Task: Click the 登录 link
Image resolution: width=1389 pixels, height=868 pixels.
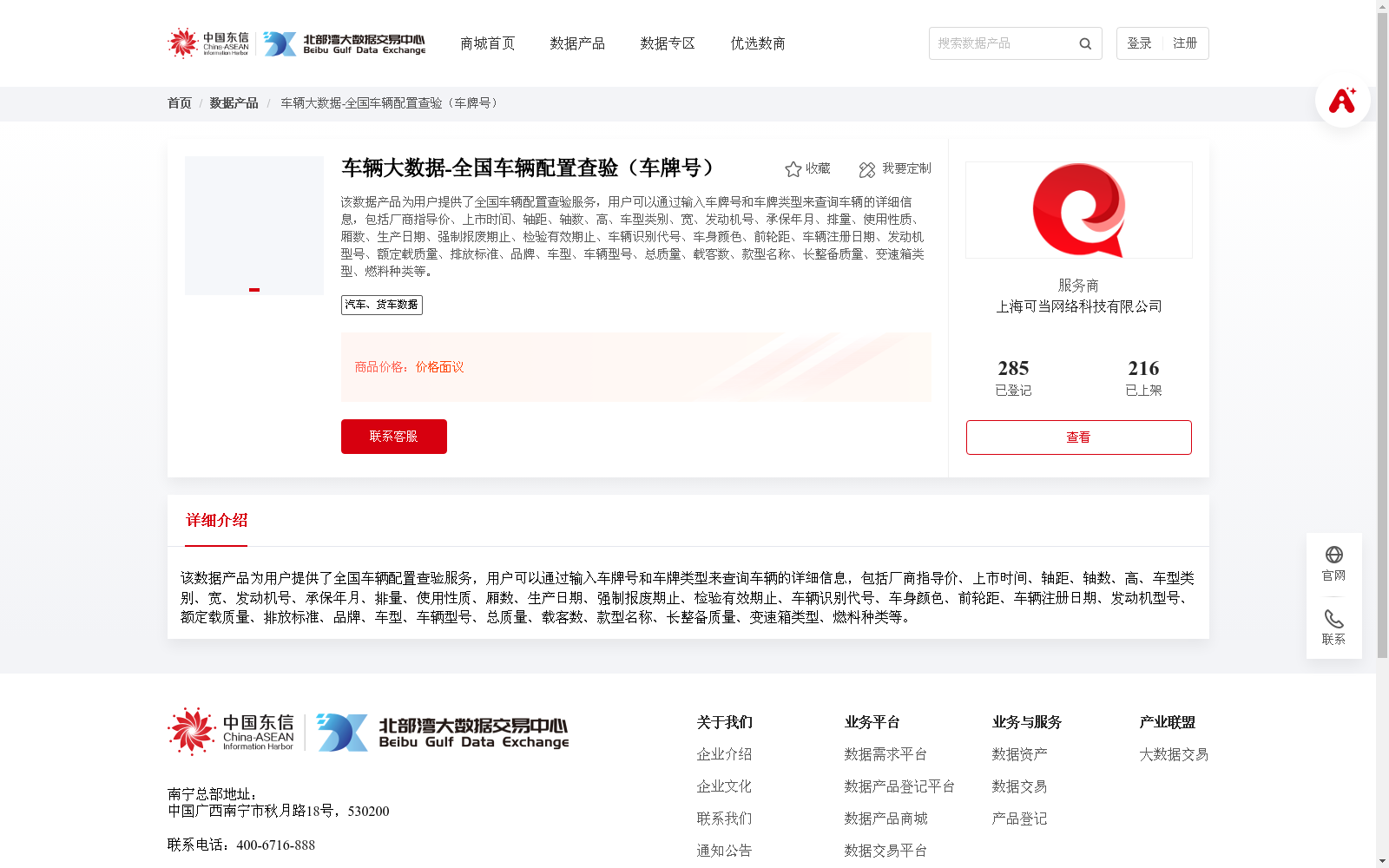Action: 1139,43
